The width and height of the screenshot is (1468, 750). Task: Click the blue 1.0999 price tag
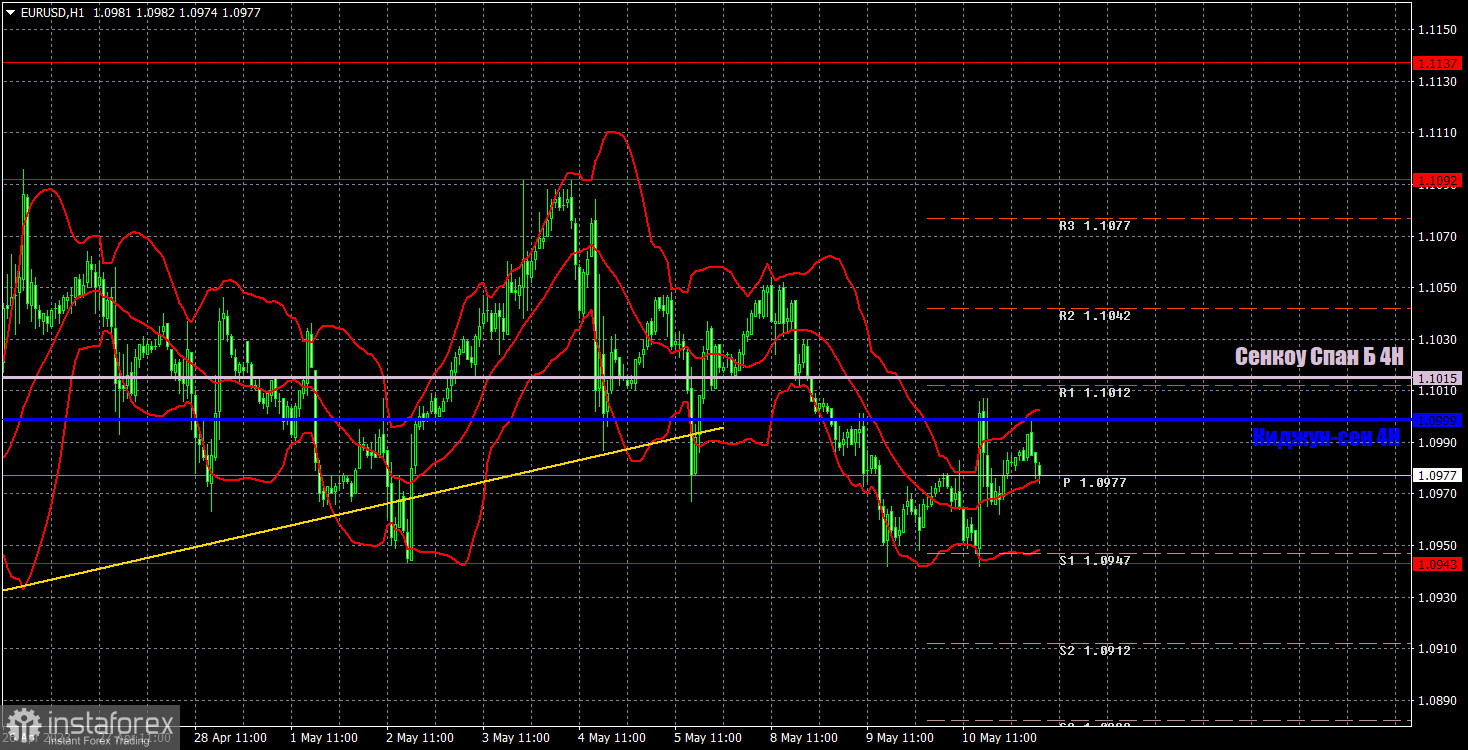point(1438,420)
